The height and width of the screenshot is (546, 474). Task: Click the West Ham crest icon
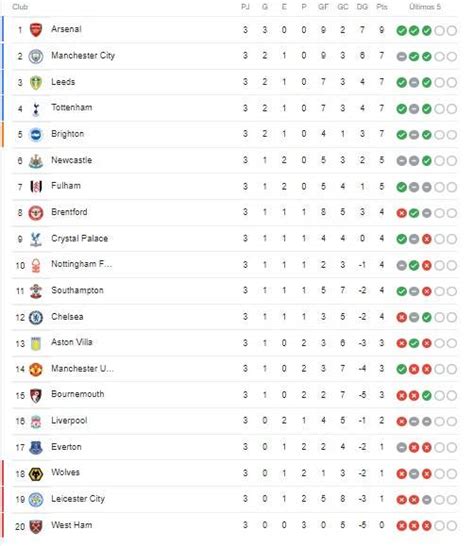(36, 526)
